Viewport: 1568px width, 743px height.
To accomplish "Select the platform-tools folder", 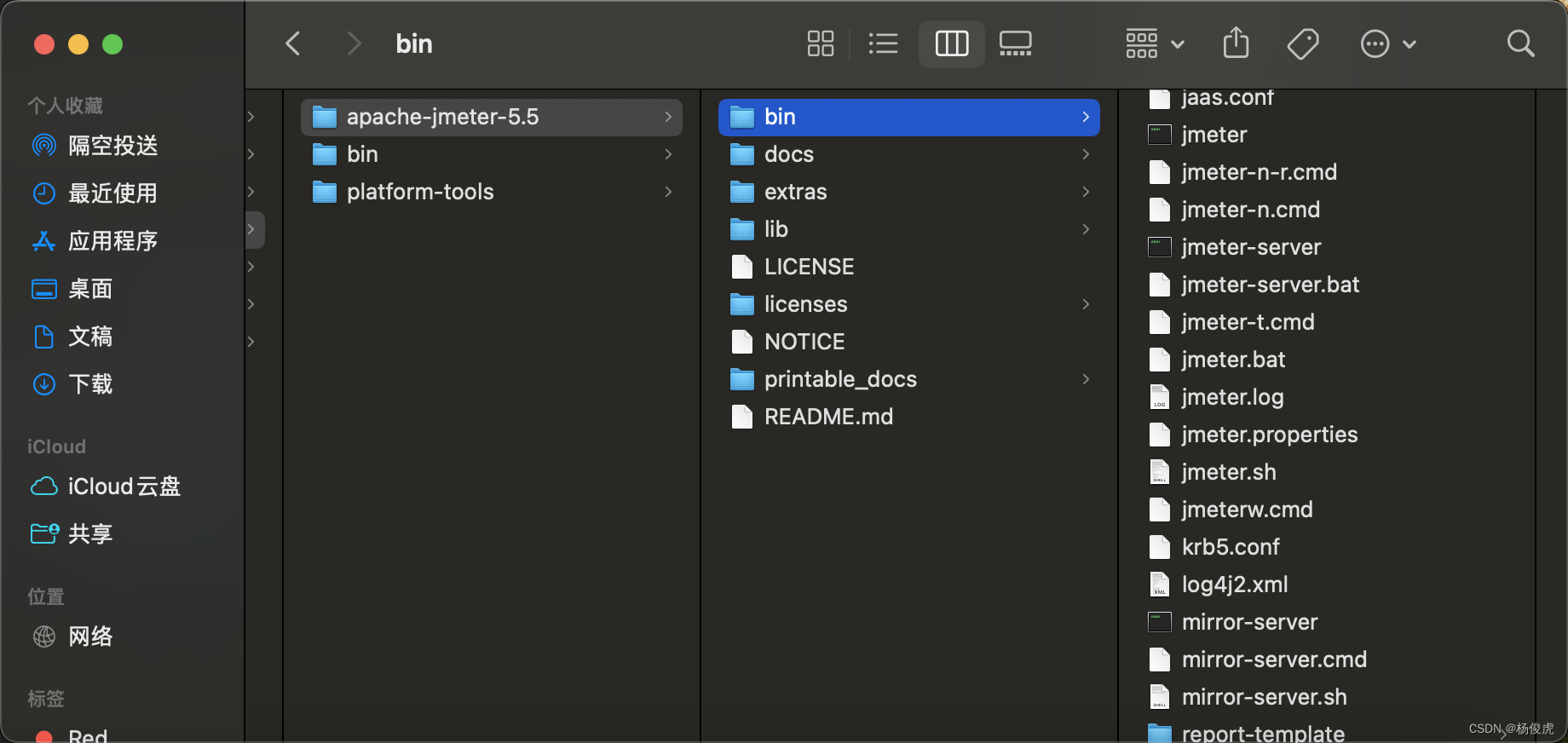I will click(x=492, y=192).
